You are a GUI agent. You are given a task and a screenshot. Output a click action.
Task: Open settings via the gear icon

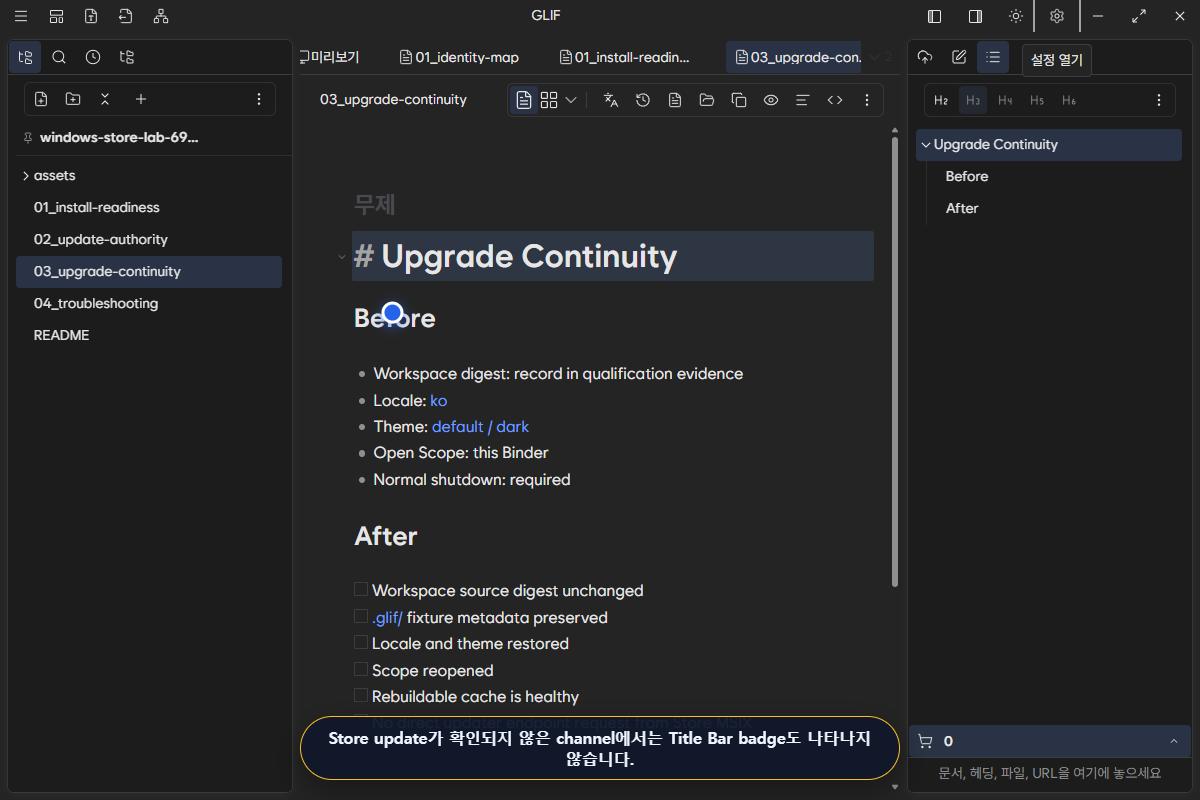coord(1057,16)
